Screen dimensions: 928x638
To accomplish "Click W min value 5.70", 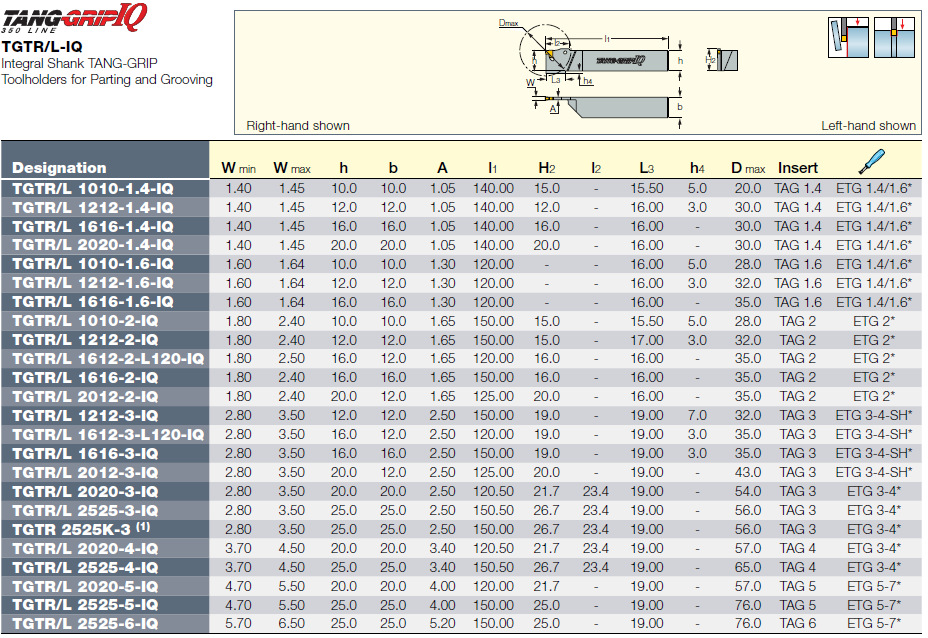I will tap(239, 623).
